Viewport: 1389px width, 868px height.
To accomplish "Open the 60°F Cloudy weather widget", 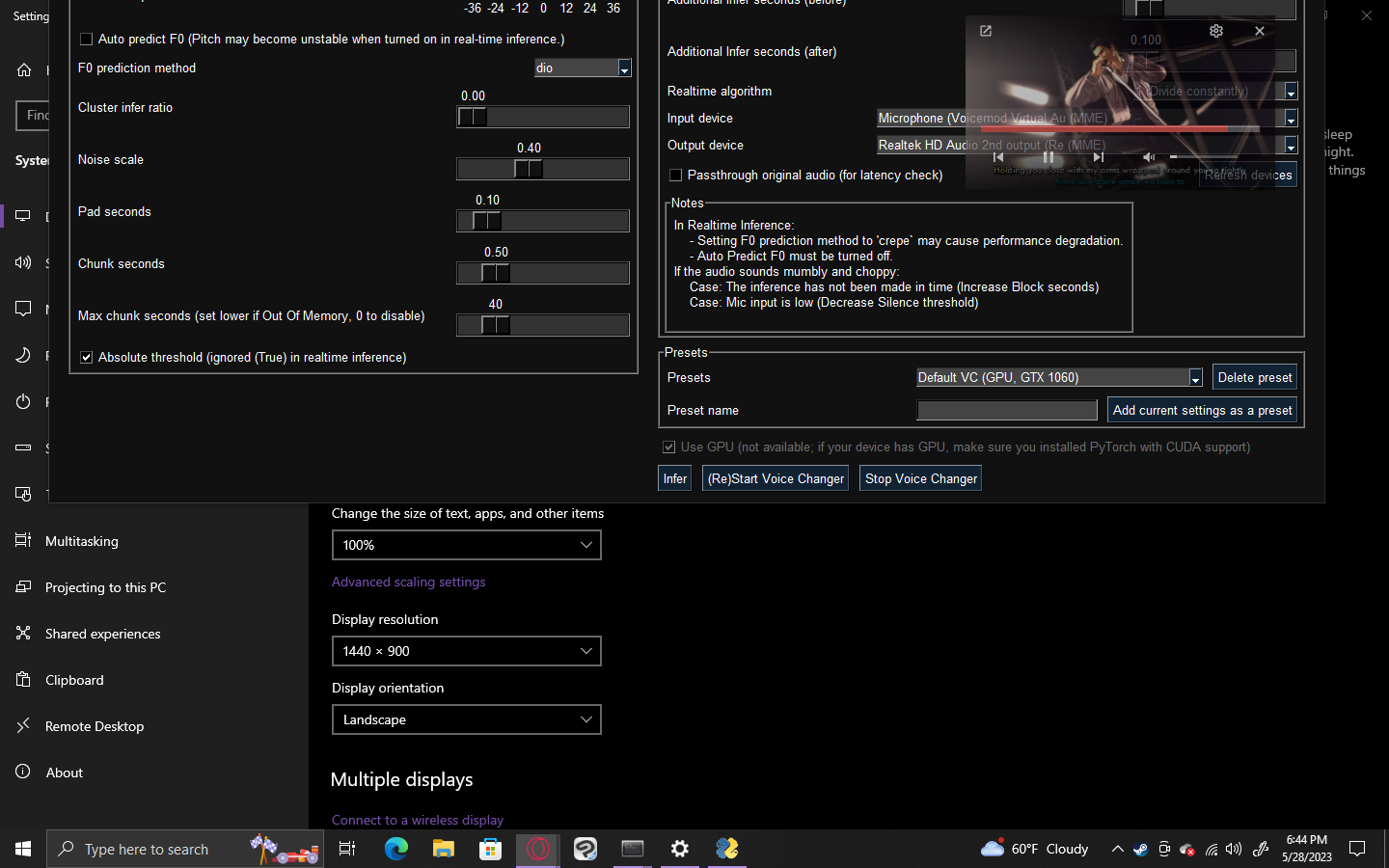I will click(1034, 849).
